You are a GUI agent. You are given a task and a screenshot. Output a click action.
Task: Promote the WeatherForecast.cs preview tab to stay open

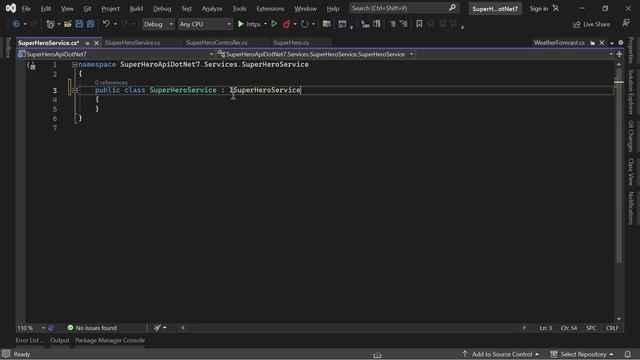coord(593,43)
